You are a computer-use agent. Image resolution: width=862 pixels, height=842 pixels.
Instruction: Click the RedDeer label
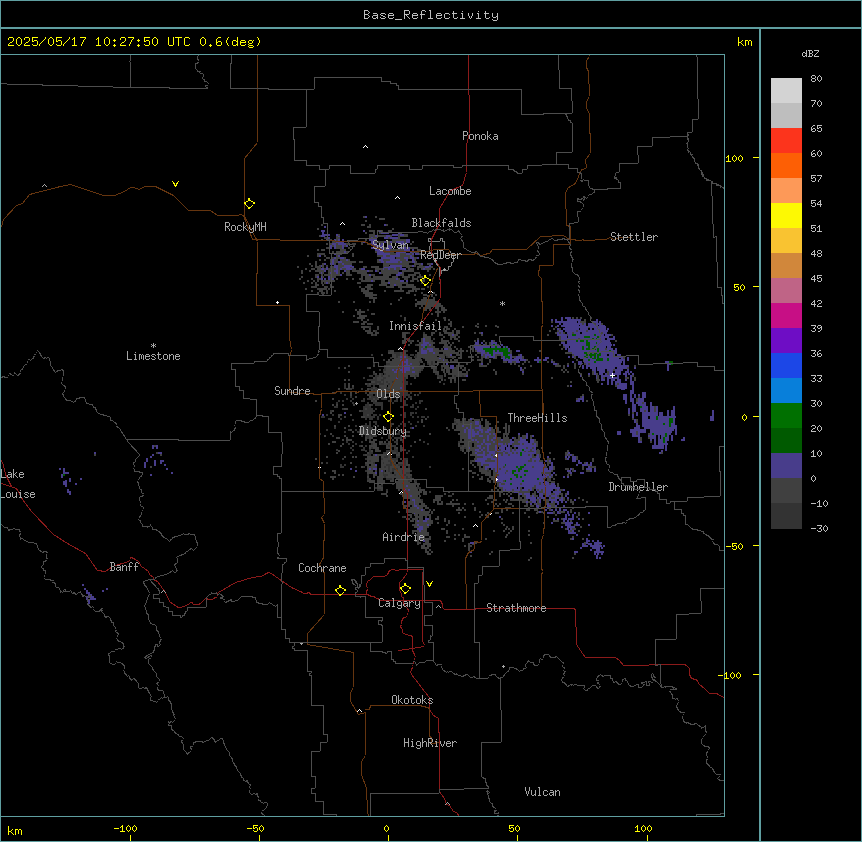440,255
